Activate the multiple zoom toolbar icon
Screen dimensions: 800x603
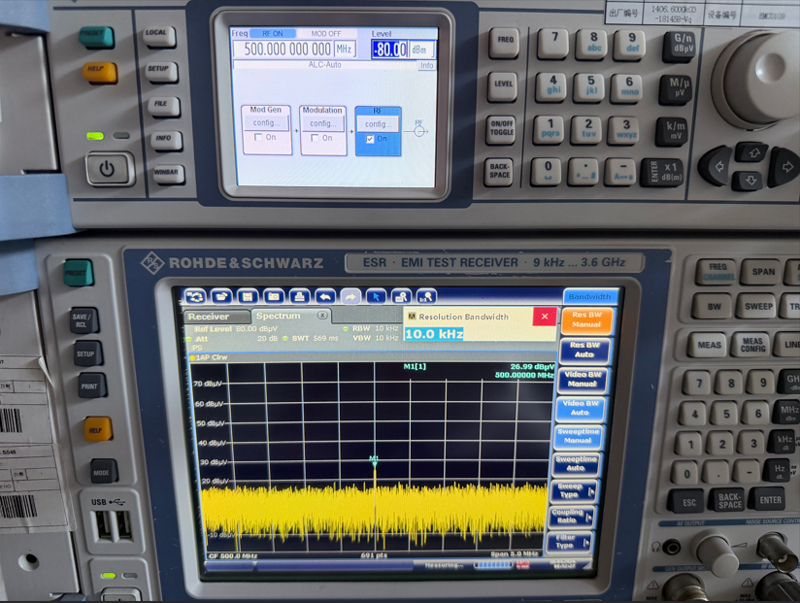(427, 296)
